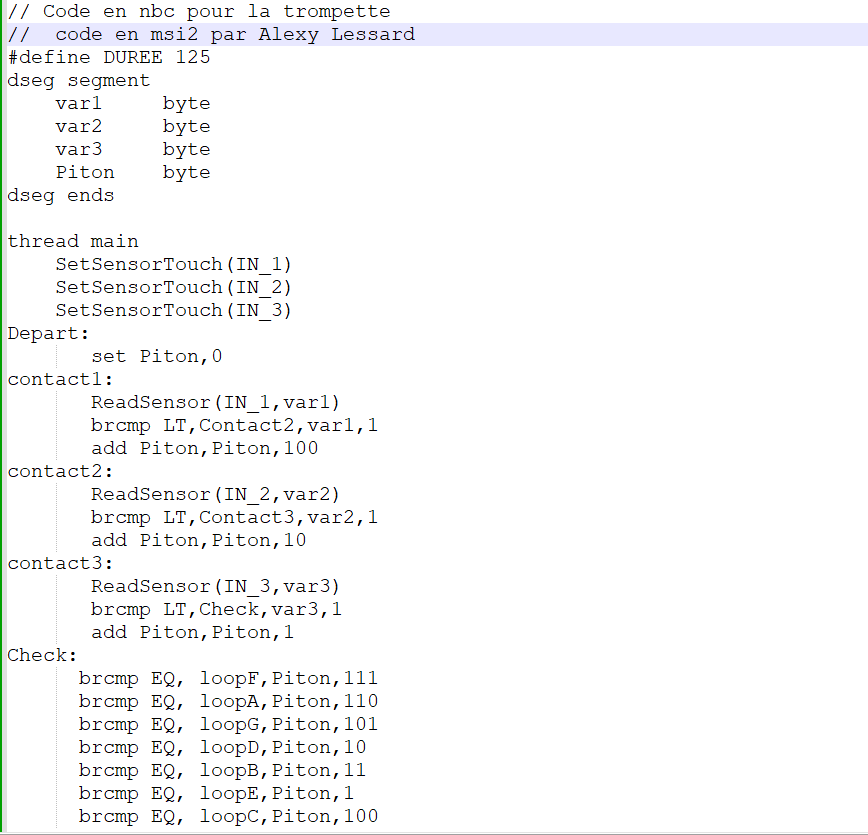Click the SetSensorTouch(IN_2) line
868x835 pixels.
pos(173,287)
